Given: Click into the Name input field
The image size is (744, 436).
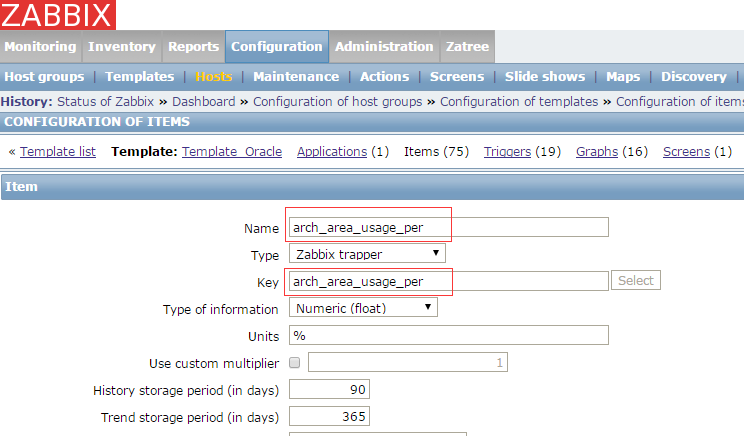Looking at the screenshot, I should (448, 227).
